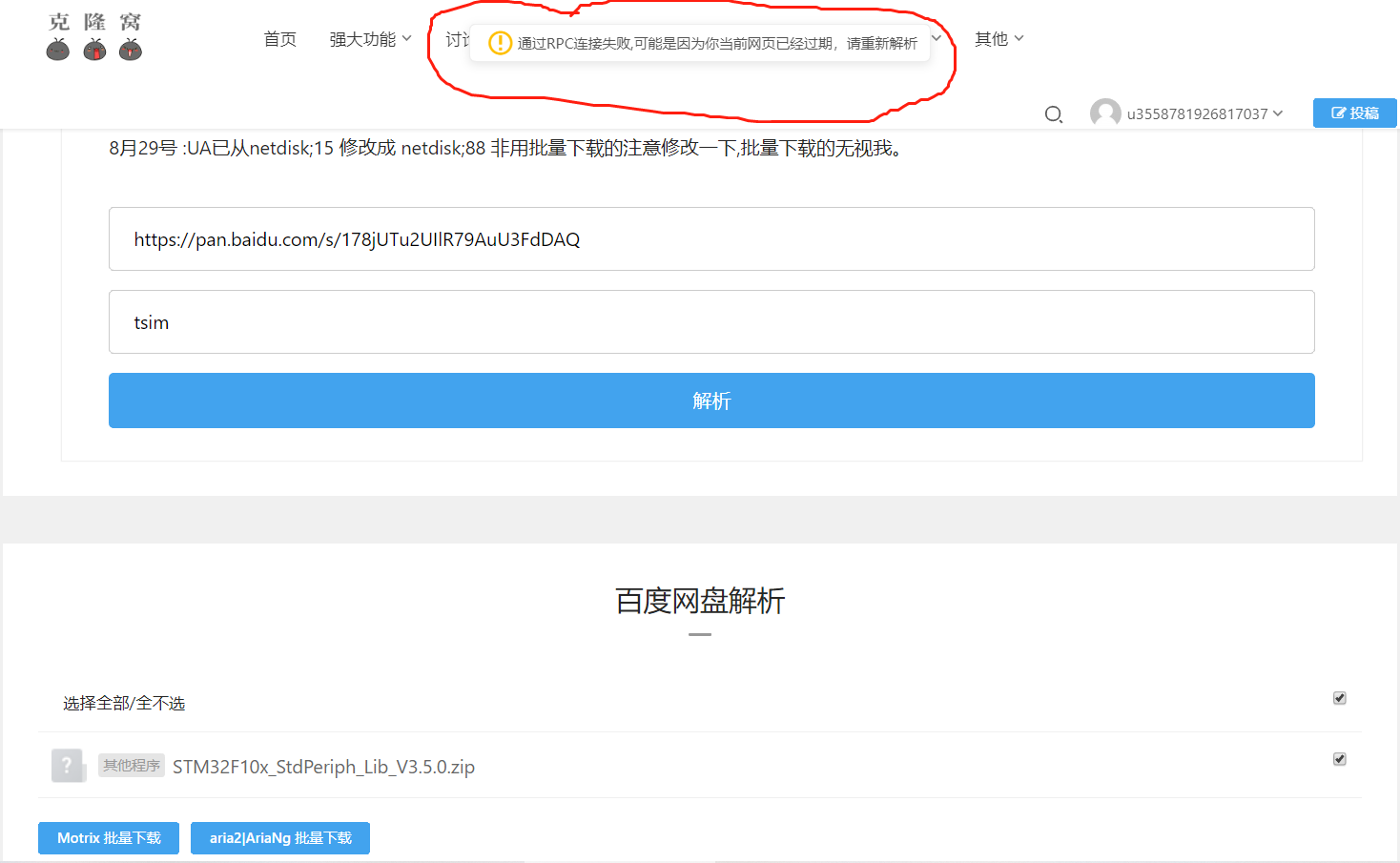The width and height of the screenshot is (1400, 863).
Task: Click the user avatar icon
Action: pos(1105,113)
